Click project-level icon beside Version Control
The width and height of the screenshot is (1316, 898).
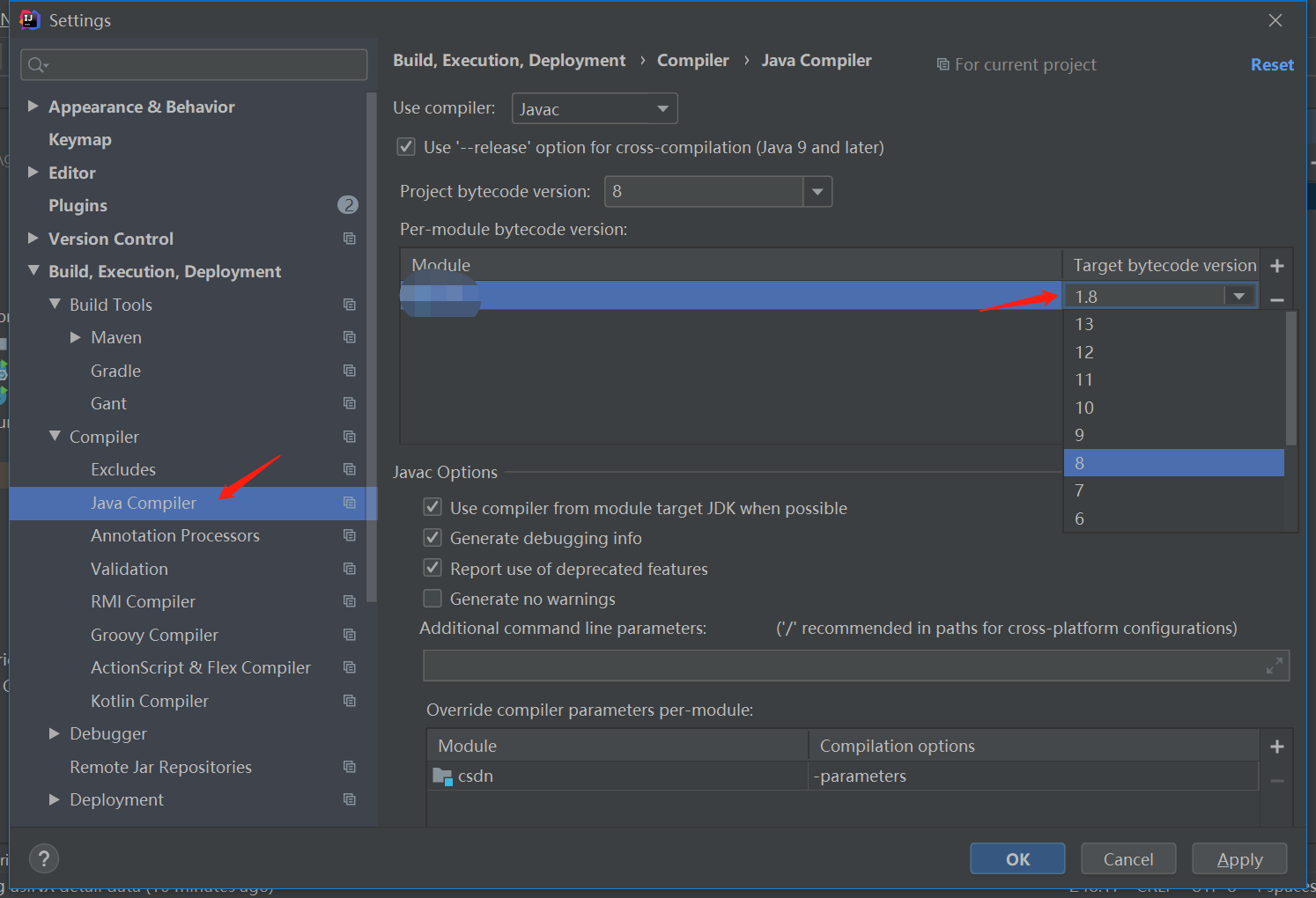[350, 239]
